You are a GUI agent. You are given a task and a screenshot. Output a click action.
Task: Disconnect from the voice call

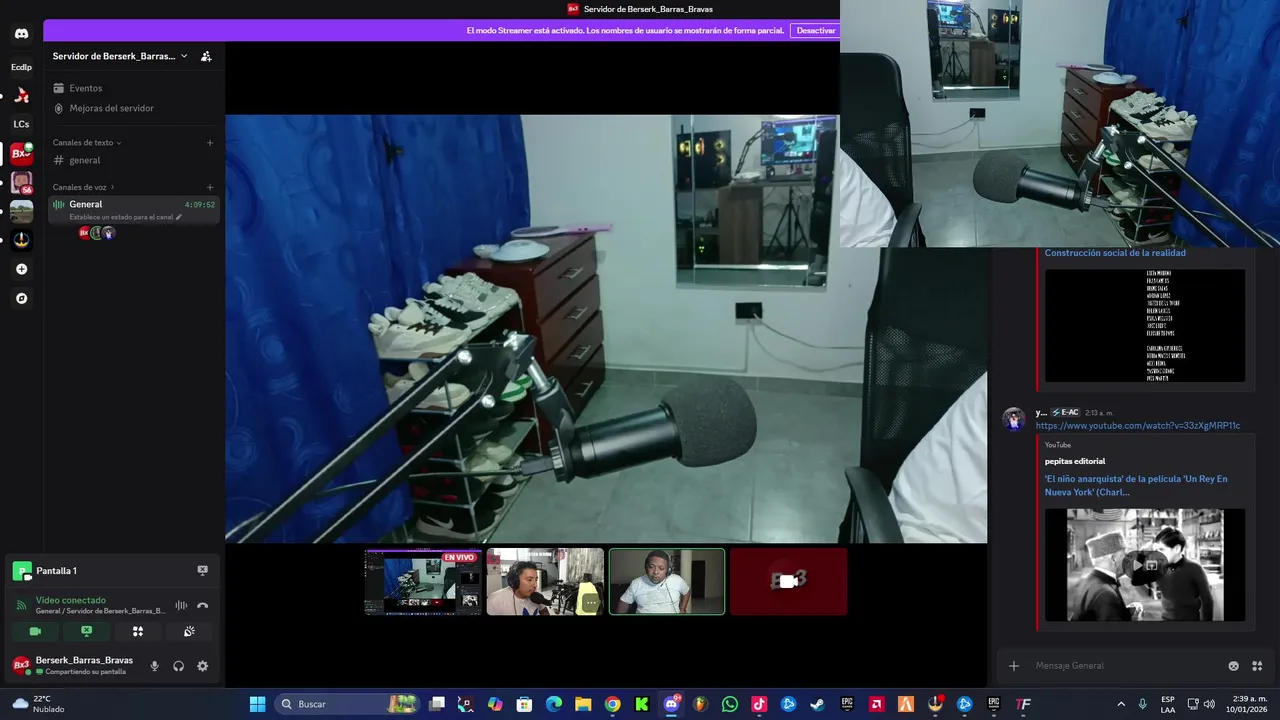203,605
